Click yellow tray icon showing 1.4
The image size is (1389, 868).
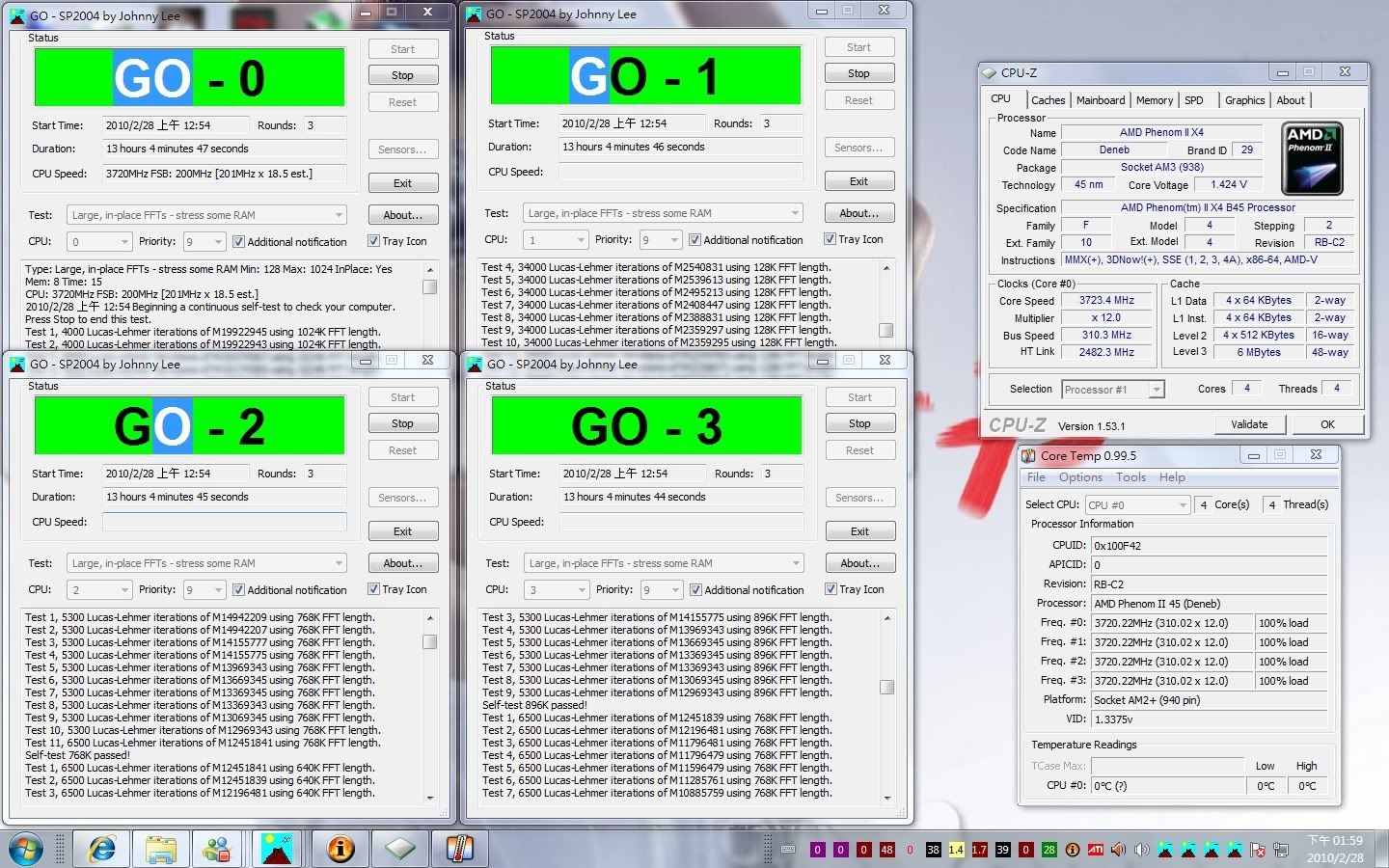956,850
